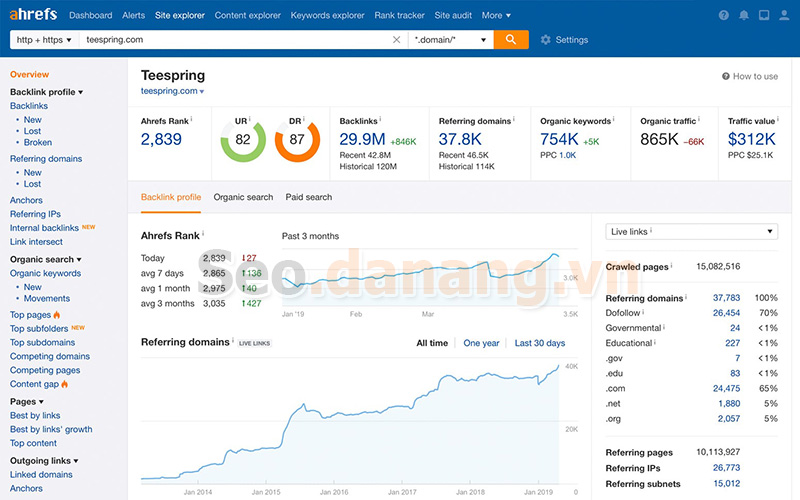The width and height of the screenshot is (800, 500).
Task: Click the Settings gear icon
Action: pyautogui.click(x=546, y=40)
